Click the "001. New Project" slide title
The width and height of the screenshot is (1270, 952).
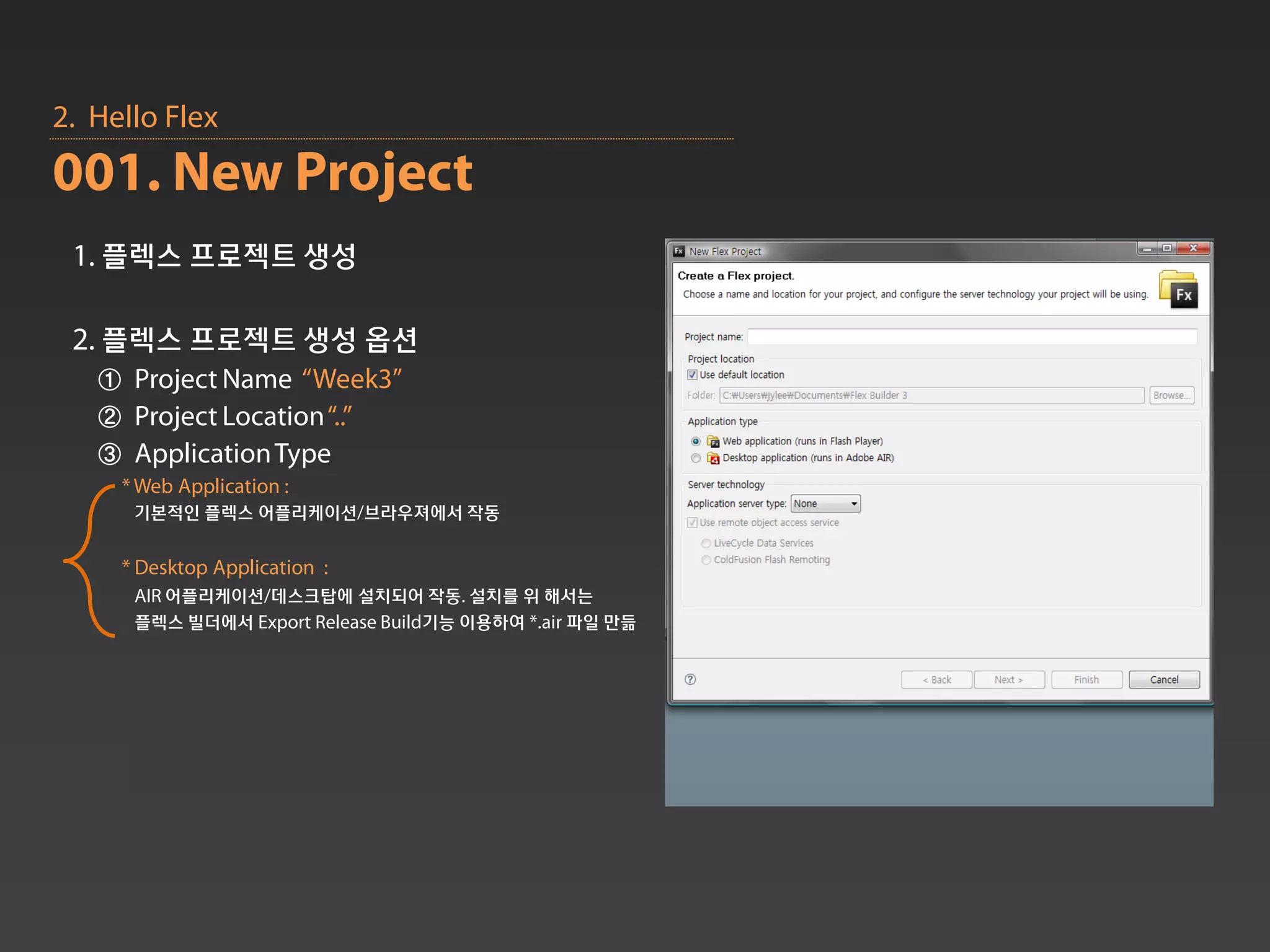[x=263, y=173]
